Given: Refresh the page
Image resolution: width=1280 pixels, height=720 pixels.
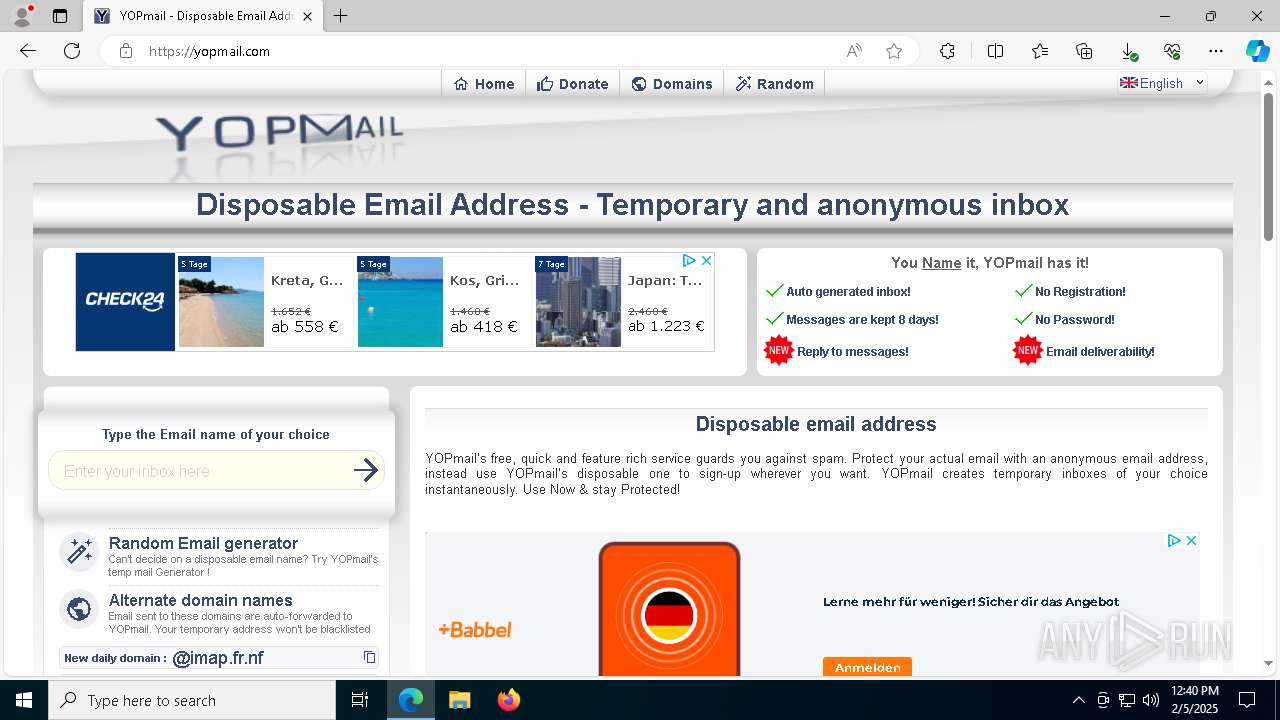Looking at the screenshot, I should pos(72,51).
